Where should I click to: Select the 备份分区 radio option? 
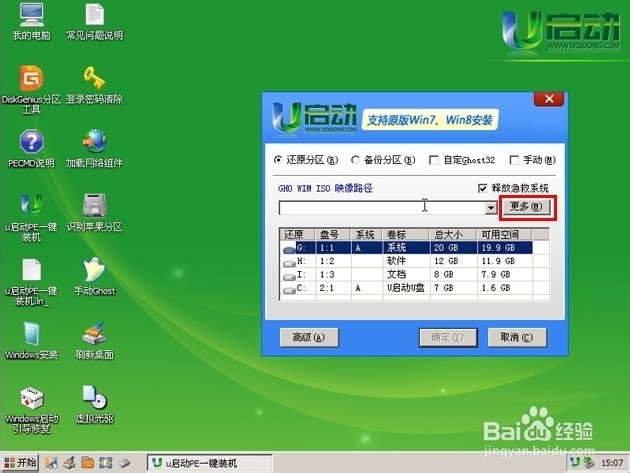click(383, 160)
